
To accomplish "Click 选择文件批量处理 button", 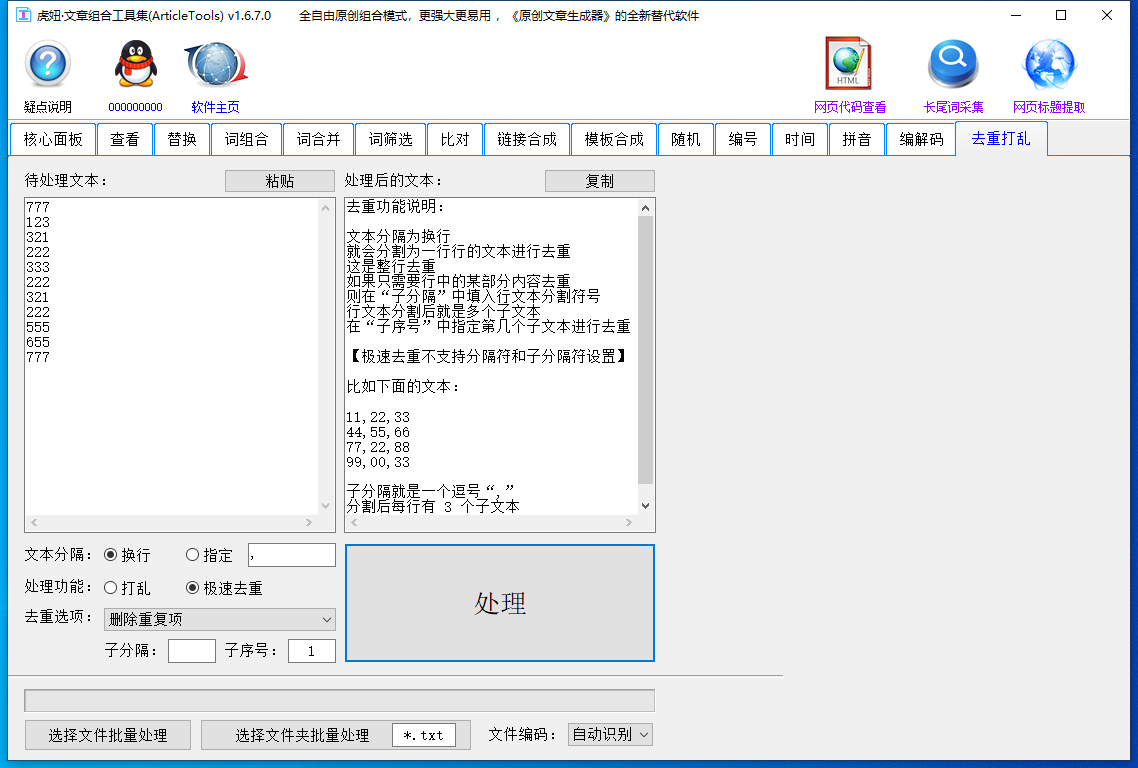I will [108, 735].
